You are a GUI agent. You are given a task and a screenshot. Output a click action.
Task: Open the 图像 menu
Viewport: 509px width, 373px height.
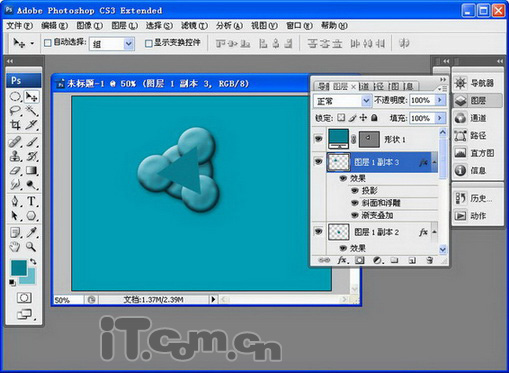(x=89, y=25)
